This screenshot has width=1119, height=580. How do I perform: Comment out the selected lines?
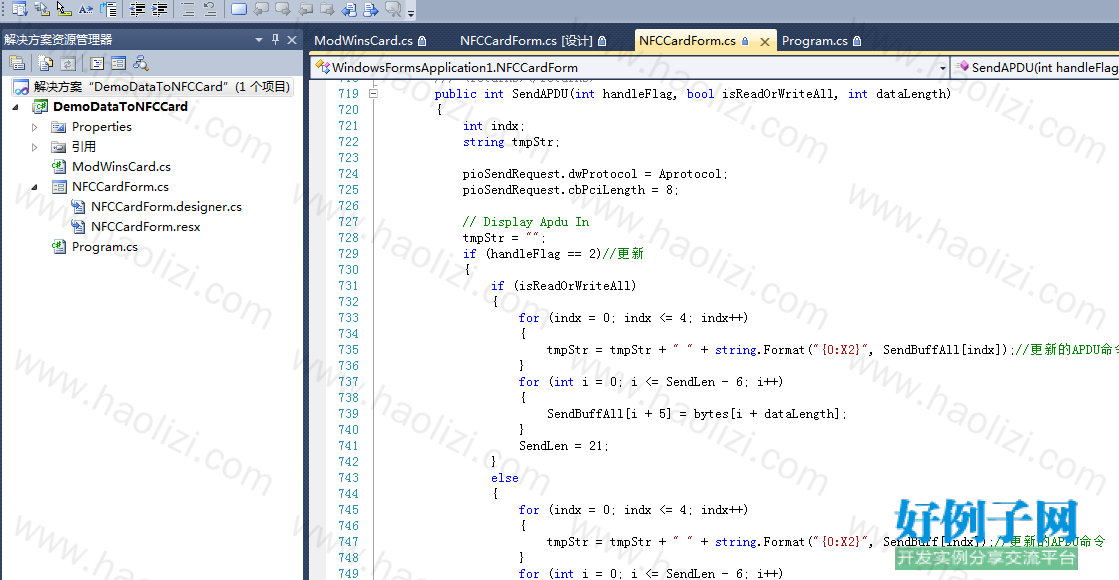[x=188, y=9]
